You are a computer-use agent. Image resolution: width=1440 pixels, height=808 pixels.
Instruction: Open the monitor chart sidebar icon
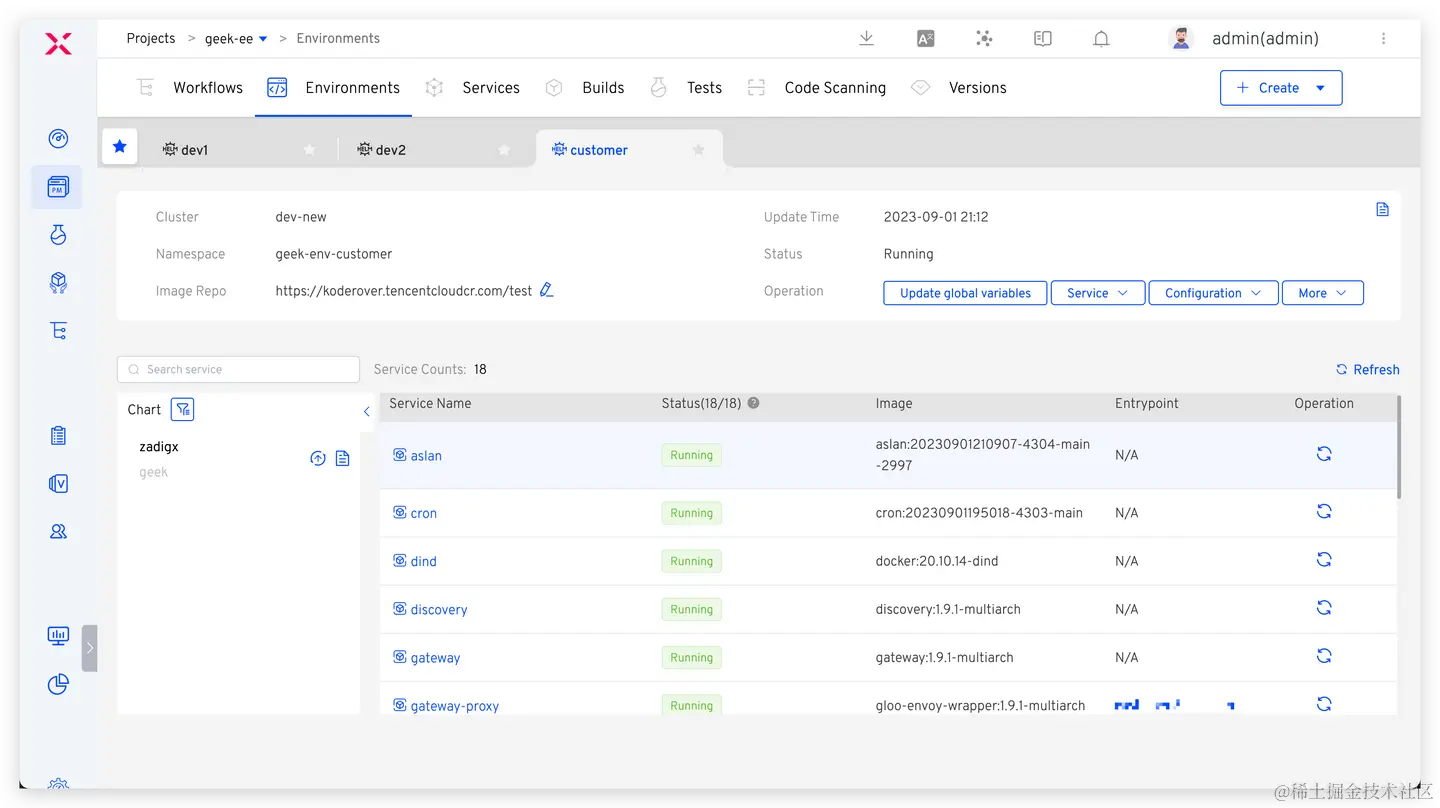tap(58, 636)
